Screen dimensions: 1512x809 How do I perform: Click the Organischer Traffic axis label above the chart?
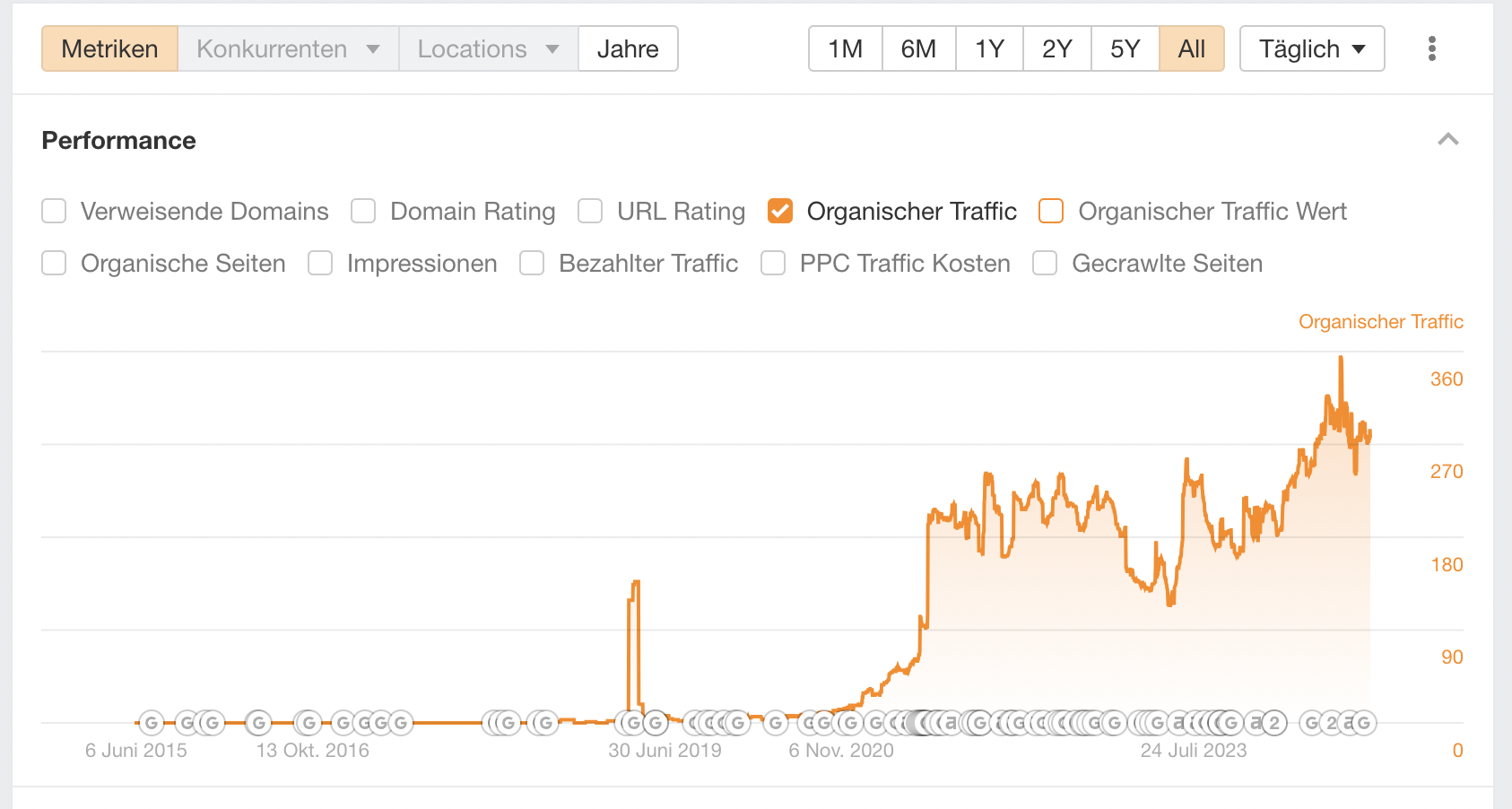(x=1380, y=322)
